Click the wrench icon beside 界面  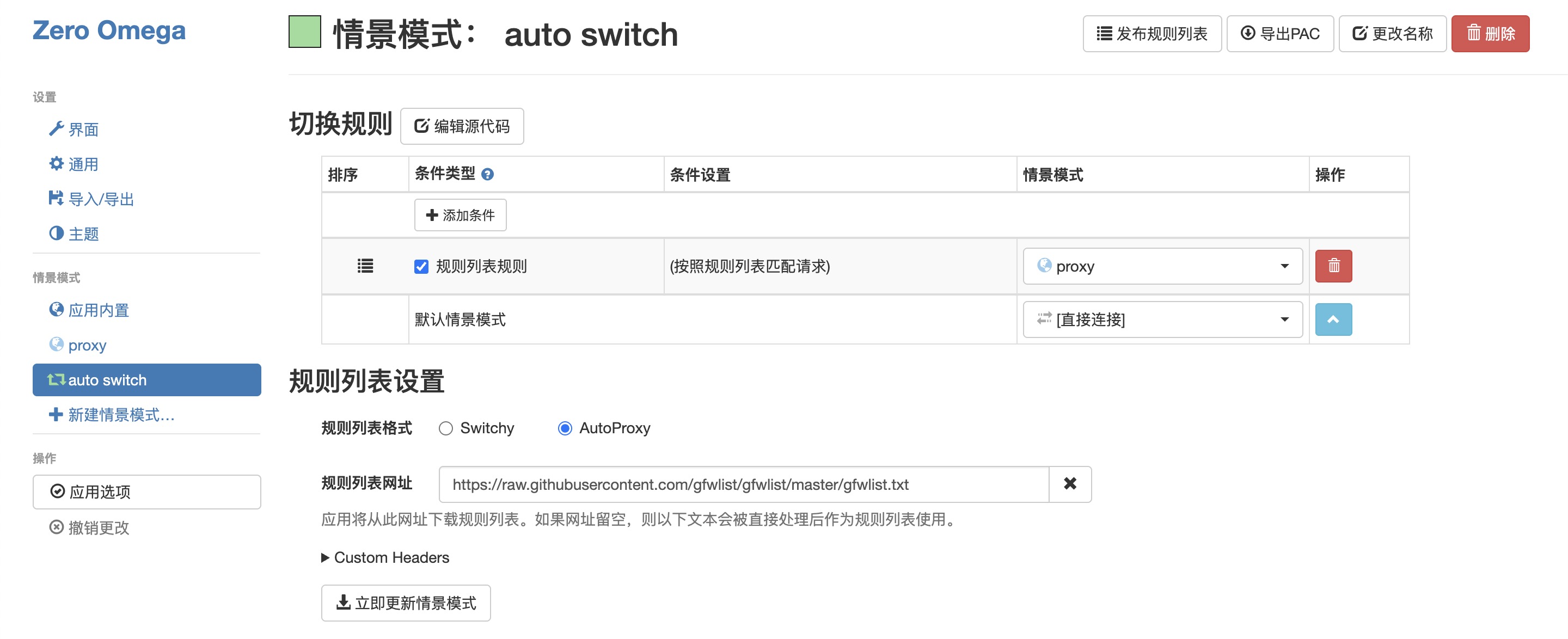(x=56, y=128)
